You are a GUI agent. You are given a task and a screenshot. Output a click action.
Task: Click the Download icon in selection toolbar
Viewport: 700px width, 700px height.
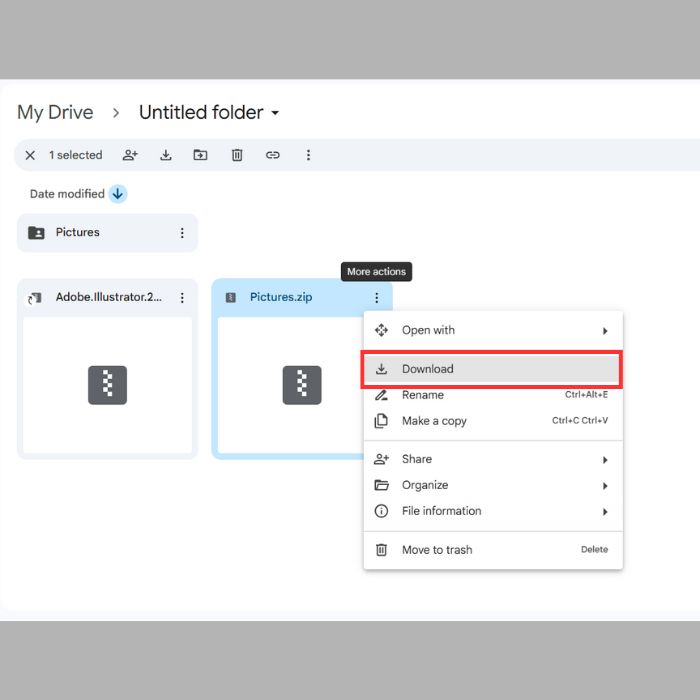pos(166,155)
